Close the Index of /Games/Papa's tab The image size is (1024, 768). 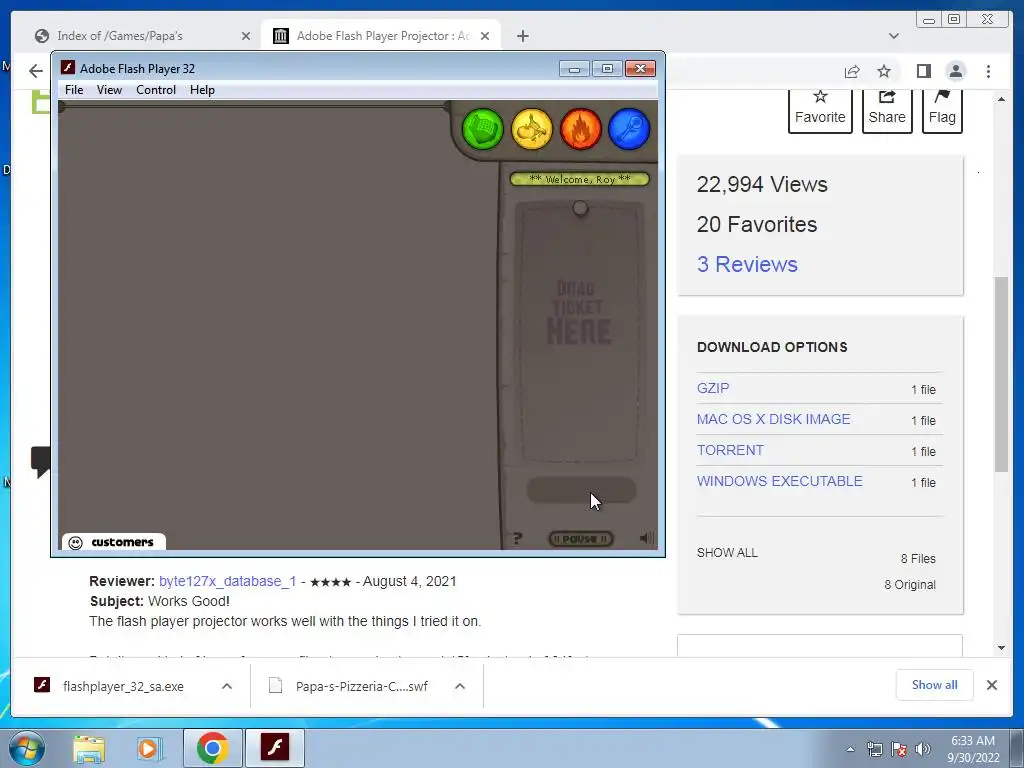(246, 36)
